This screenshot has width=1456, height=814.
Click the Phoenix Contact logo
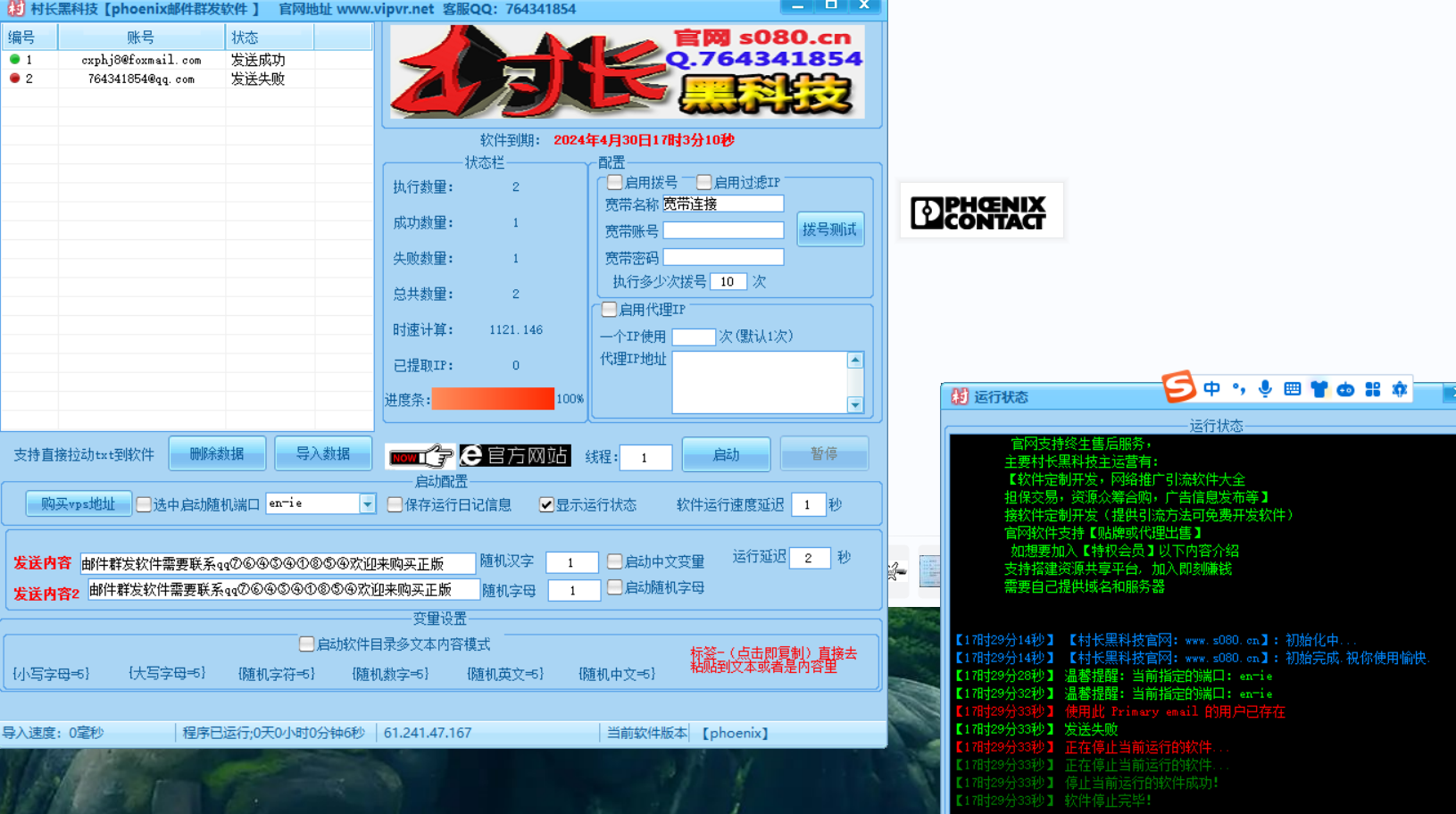tap(981, 211)
